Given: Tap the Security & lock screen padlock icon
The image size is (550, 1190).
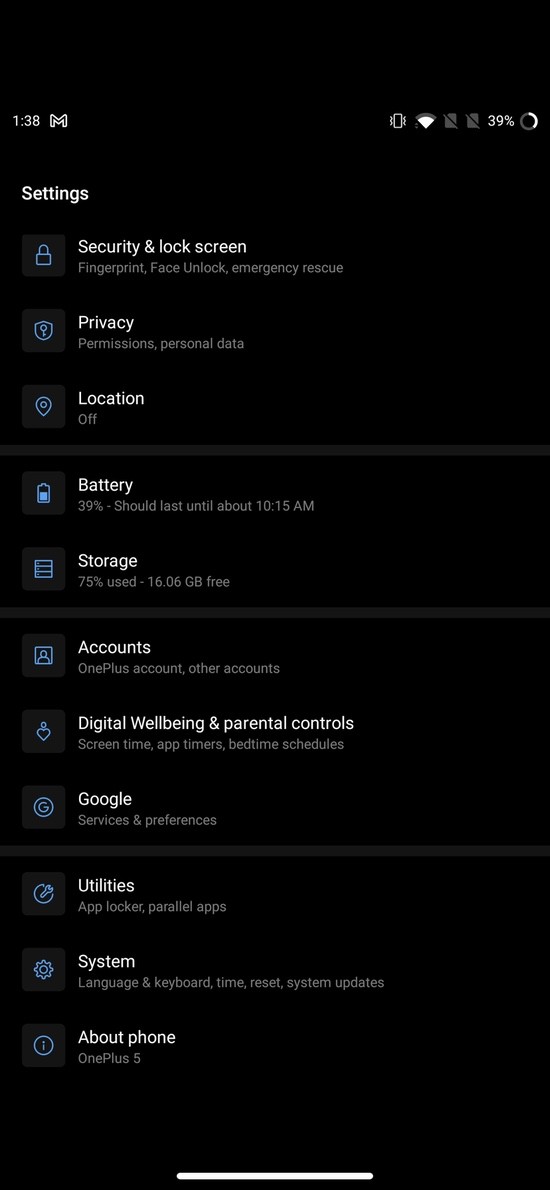Looking at the screenshot, I should 43,256.
